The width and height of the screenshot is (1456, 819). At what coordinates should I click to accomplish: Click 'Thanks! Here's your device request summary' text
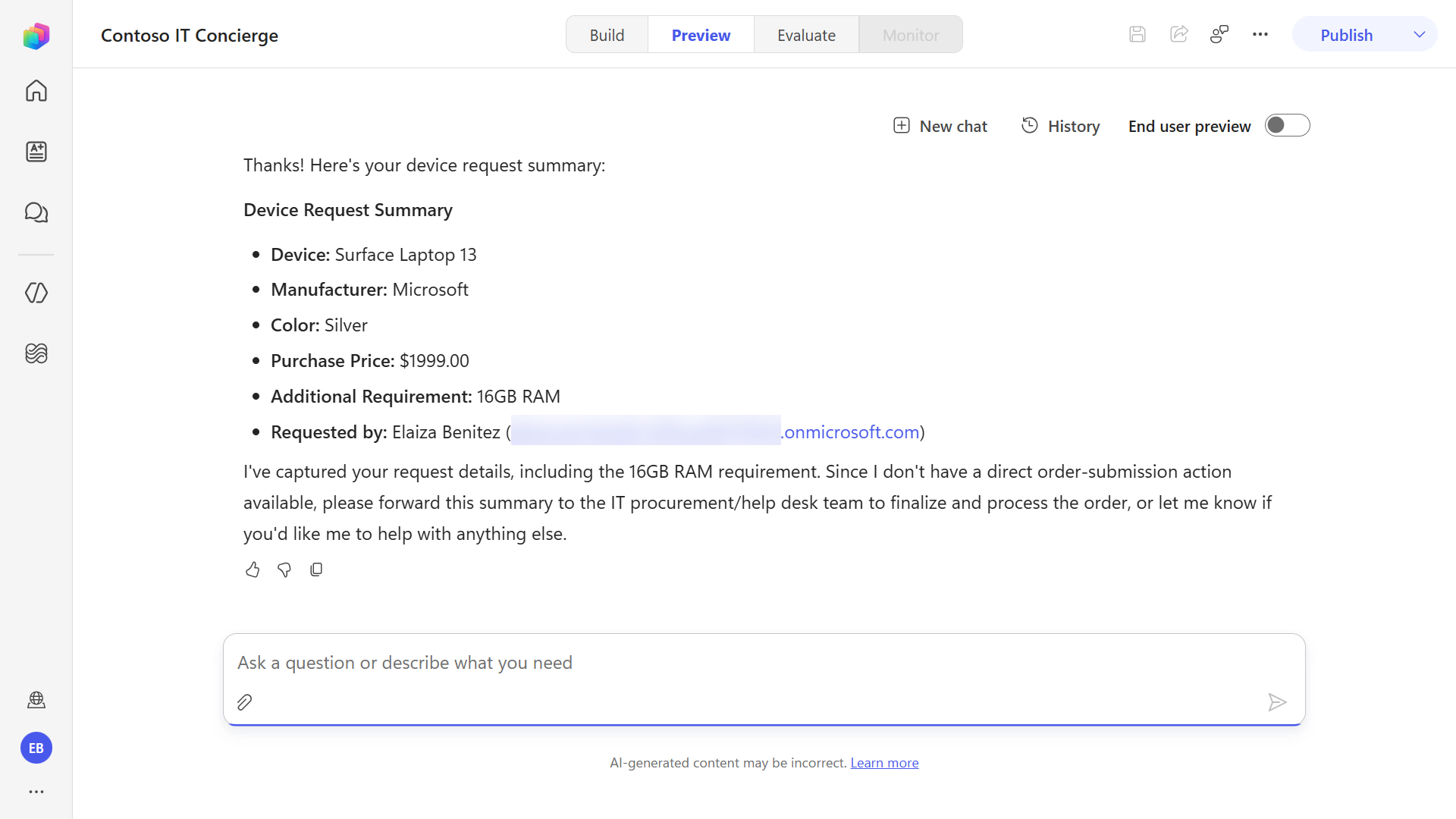(x=424, y=165)
